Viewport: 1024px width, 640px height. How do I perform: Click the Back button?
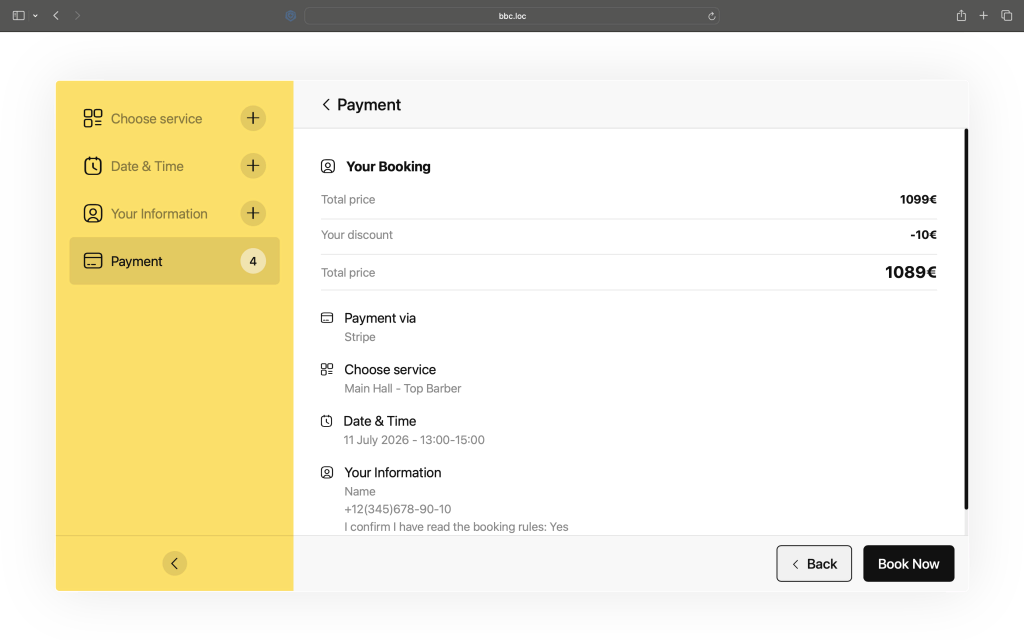tap(814, 564)
